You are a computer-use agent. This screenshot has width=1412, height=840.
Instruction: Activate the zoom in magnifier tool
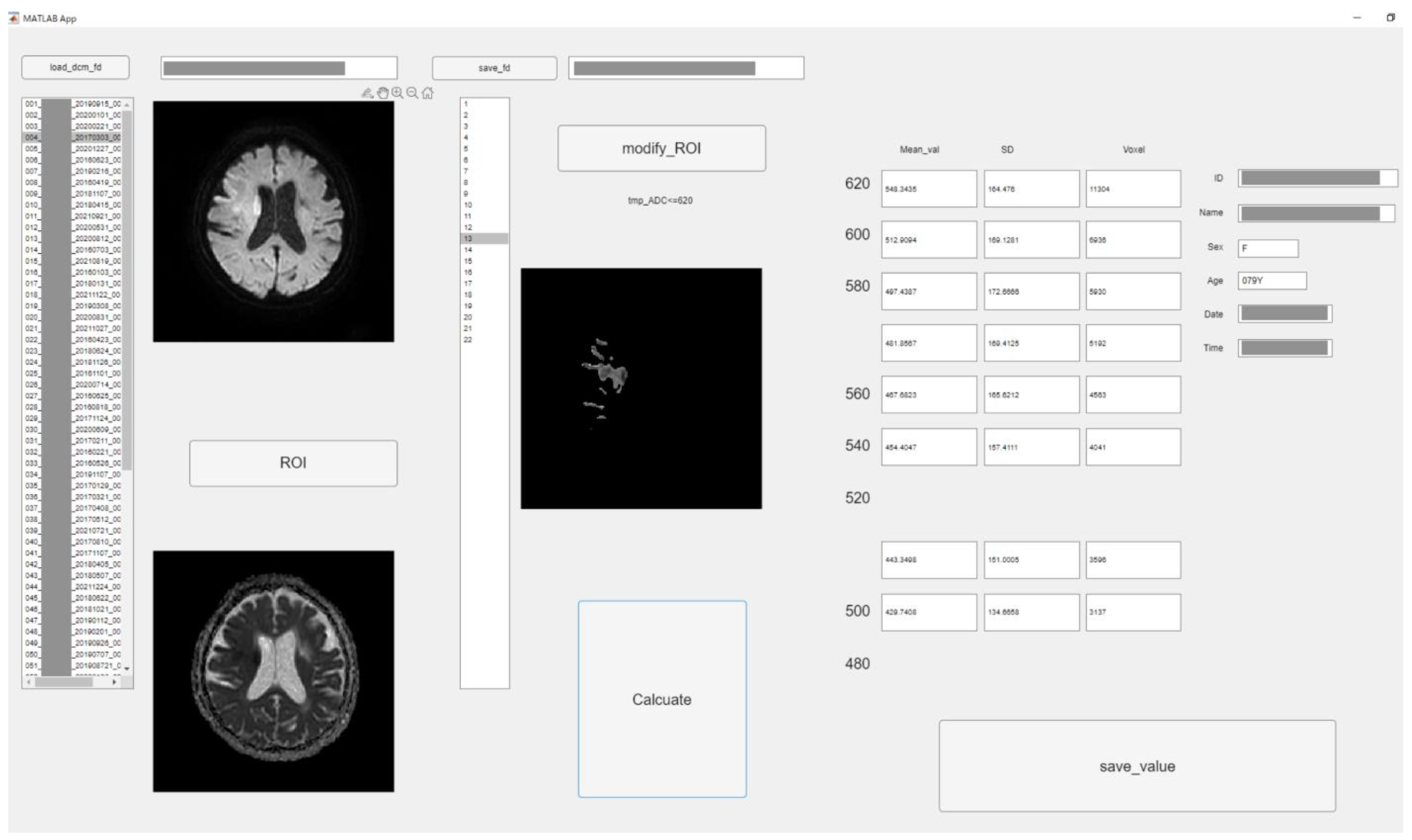tap(398, 93)
